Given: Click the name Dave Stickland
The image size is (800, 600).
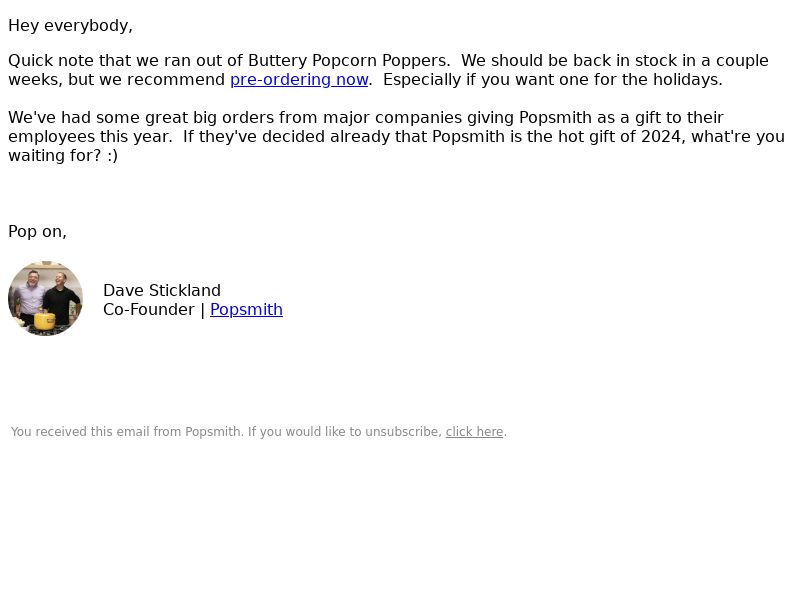Looking at the screenshot, I should pos(162,291).
